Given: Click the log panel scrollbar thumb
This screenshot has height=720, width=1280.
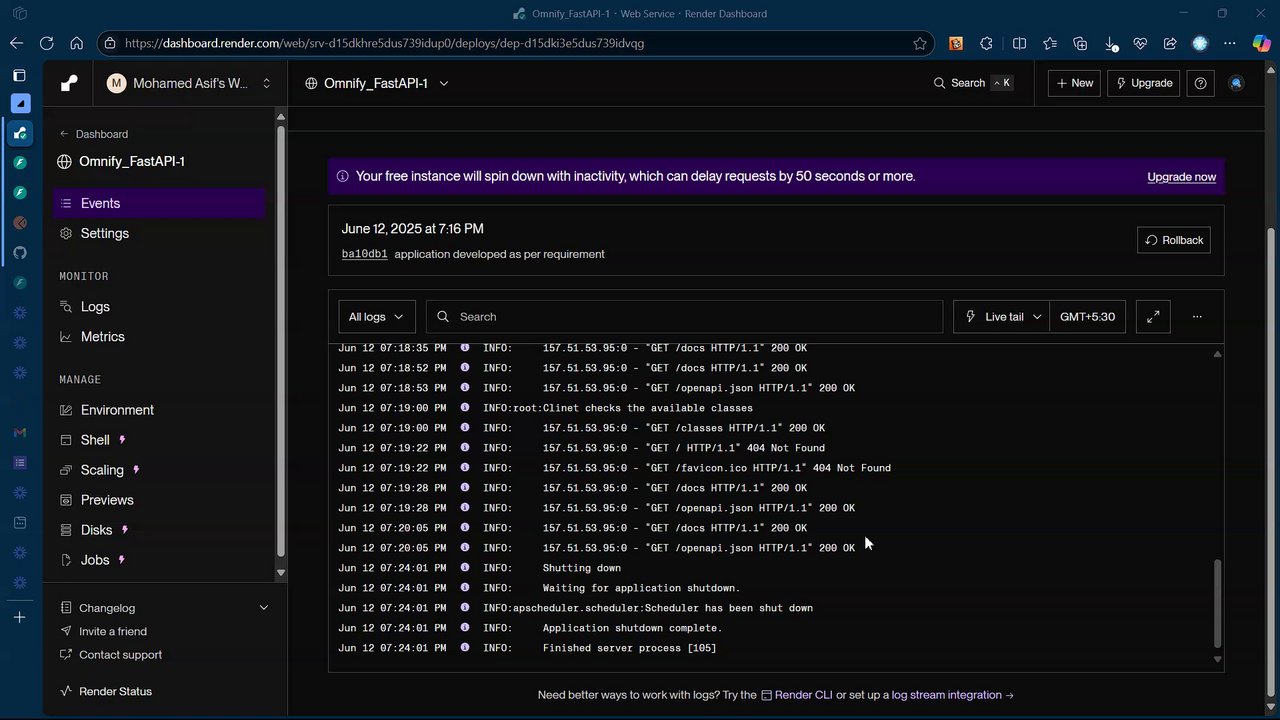Looking at the screenshot, I should pos(1217,604).
